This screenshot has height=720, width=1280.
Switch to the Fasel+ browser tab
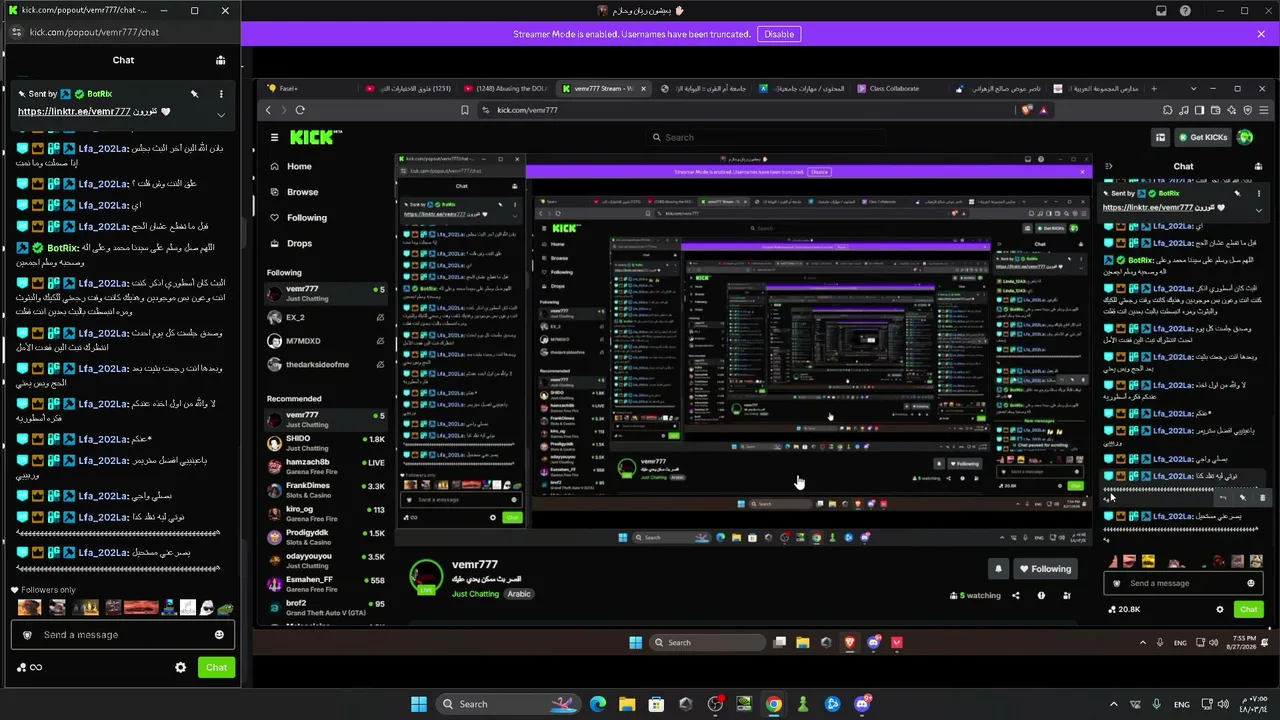305,88
